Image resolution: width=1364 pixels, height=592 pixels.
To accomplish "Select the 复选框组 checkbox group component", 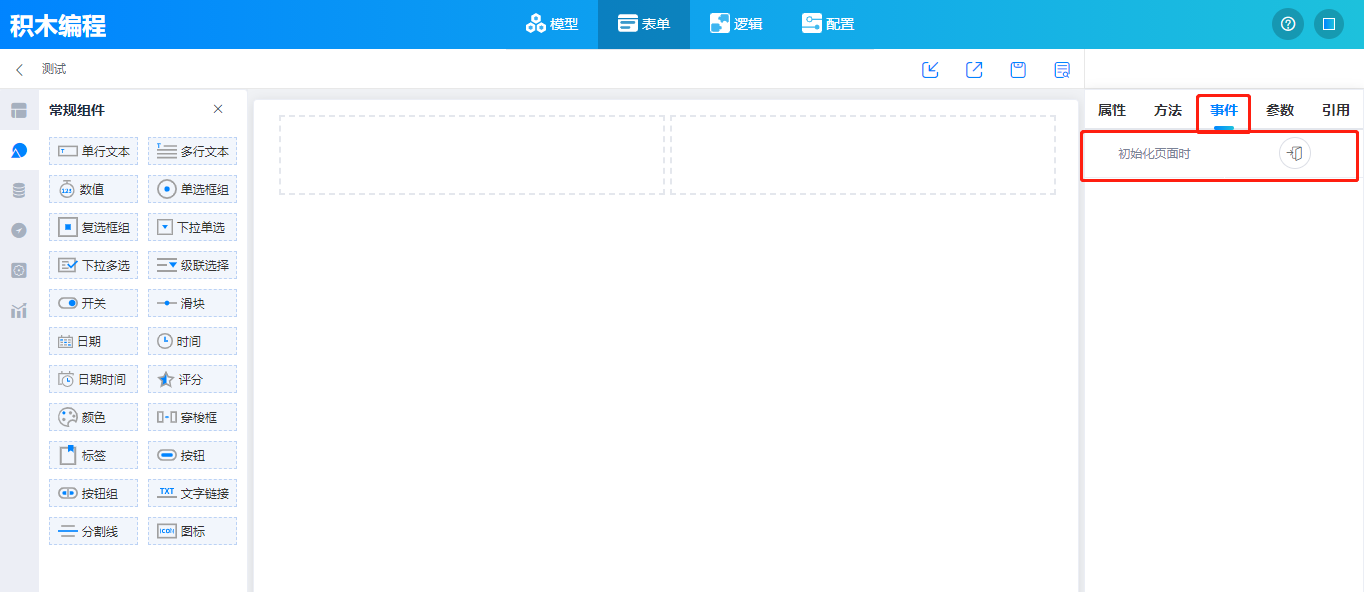I will [x=93, y=227].
